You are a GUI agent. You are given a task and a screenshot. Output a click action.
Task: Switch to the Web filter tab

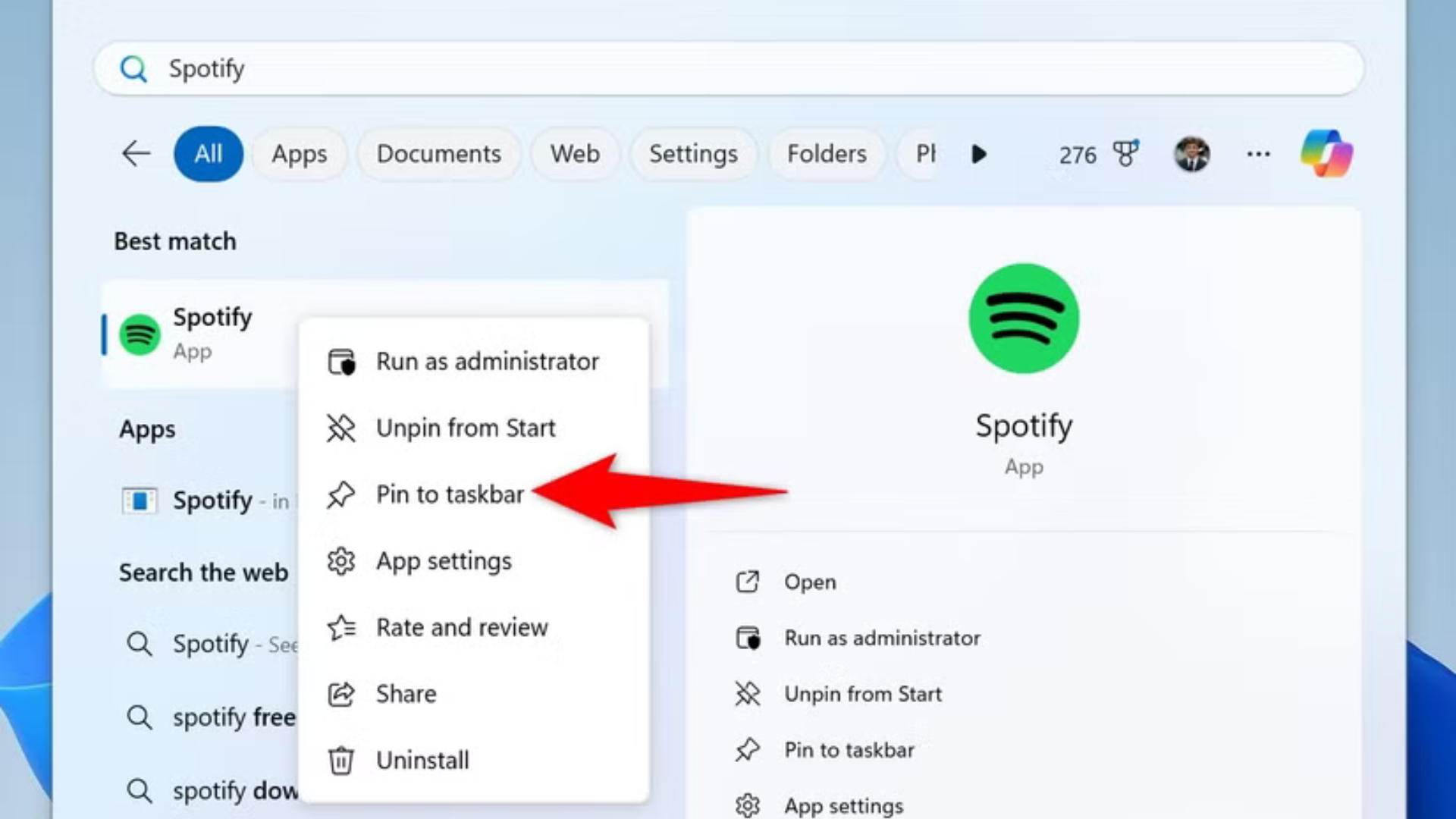tap(575, 154)
